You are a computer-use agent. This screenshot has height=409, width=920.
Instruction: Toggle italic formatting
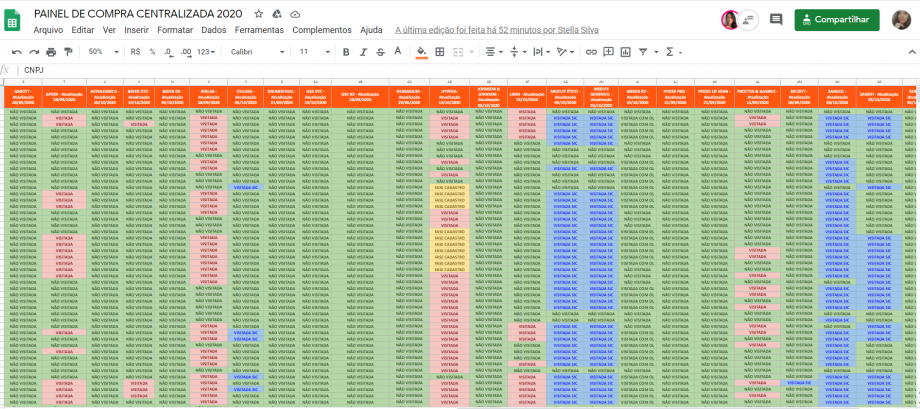point(364,51)
